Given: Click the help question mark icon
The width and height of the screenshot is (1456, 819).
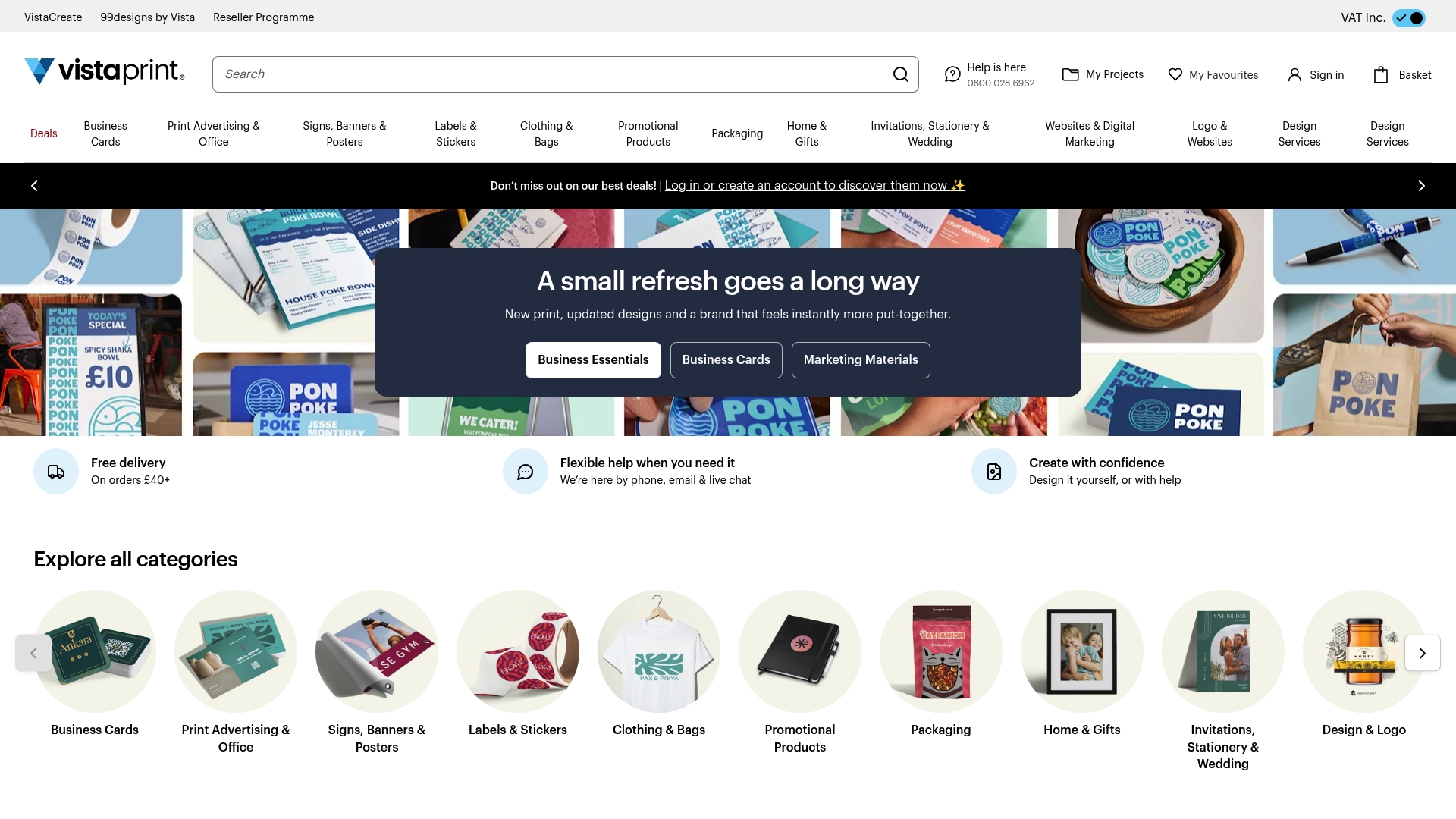Looking at the screenshot, I should click(952, 74).
